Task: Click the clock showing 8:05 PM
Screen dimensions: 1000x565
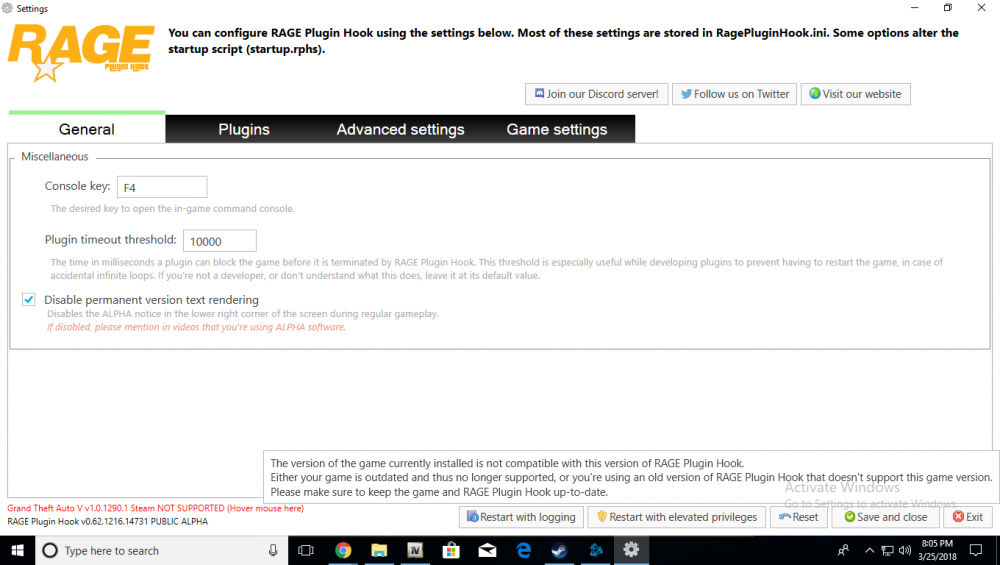Action: coord(937,550)
